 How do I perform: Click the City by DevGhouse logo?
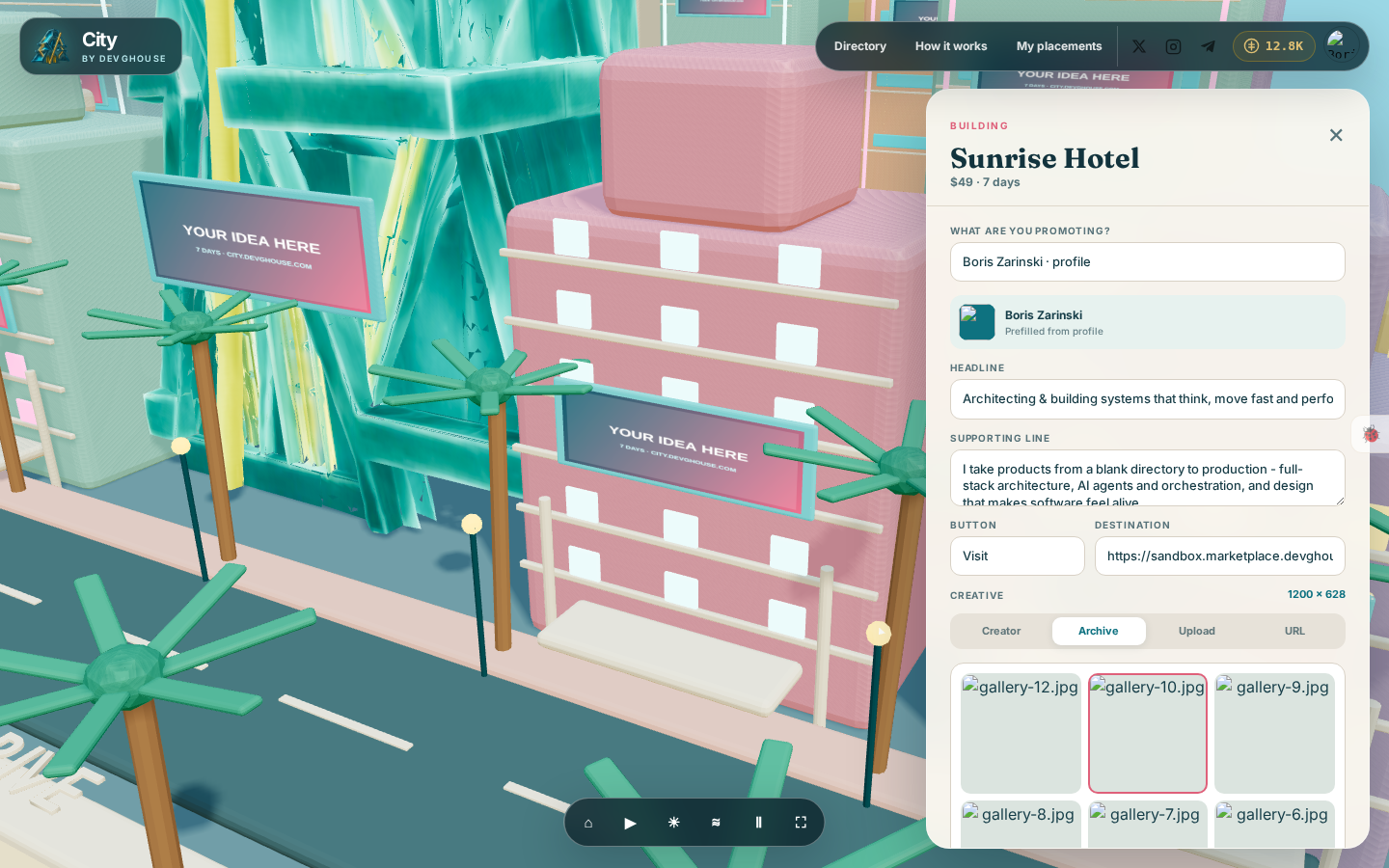point(100,46)
